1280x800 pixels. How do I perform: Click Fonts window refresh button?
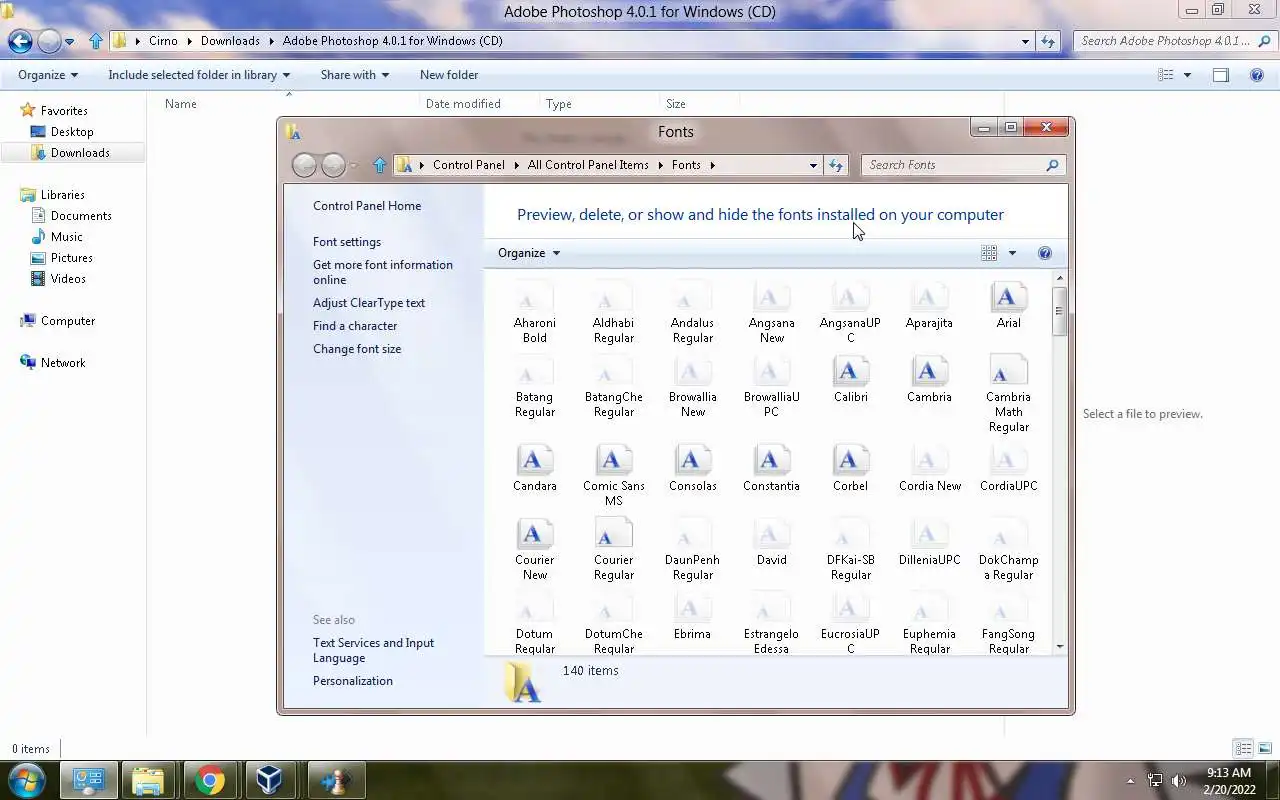click(x=836, y=165)
